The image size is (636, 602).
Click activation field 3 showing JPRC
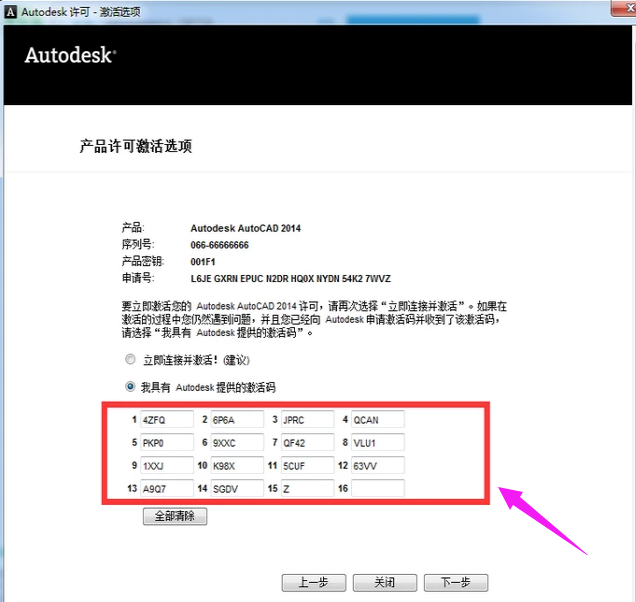(x=306, y=419)
